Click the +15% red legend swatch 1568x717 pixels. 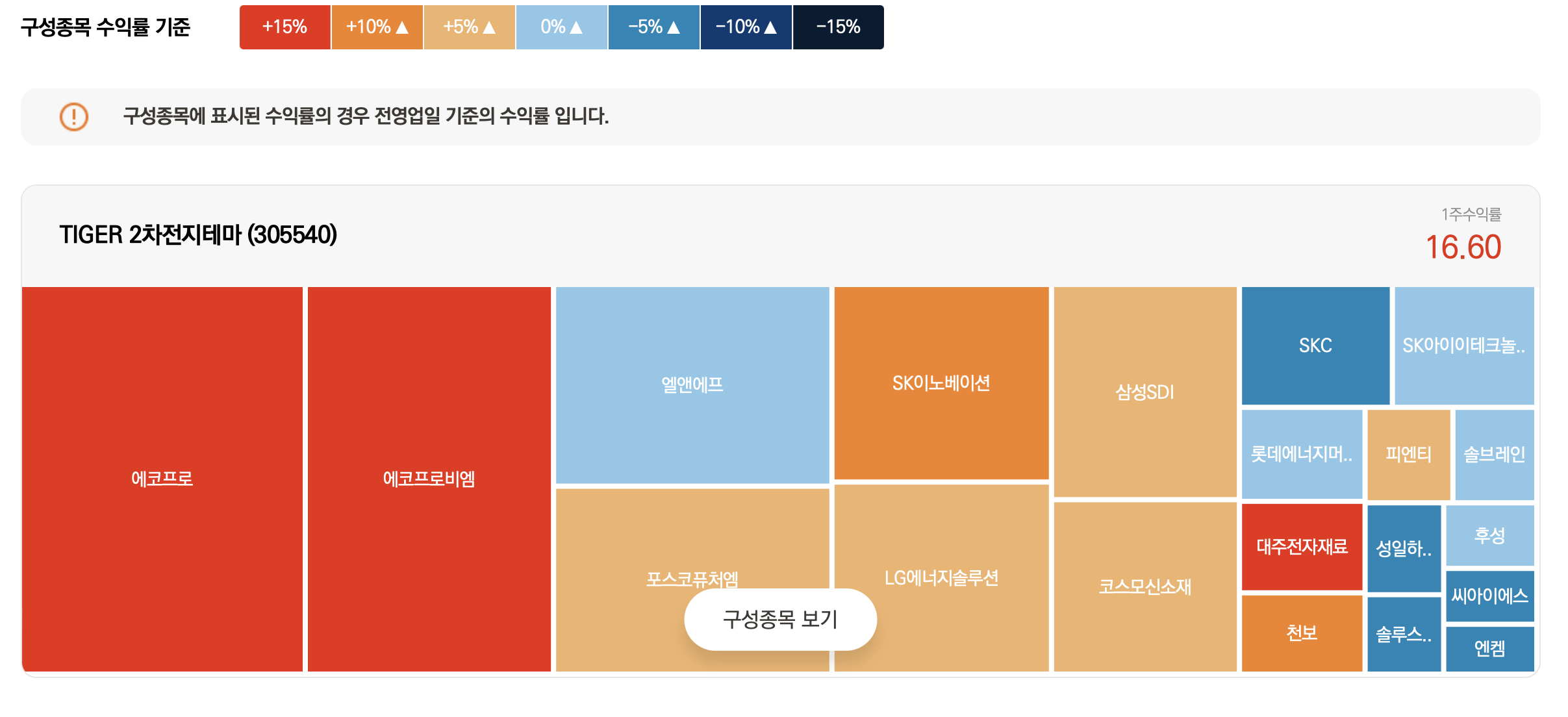point(285,27)
